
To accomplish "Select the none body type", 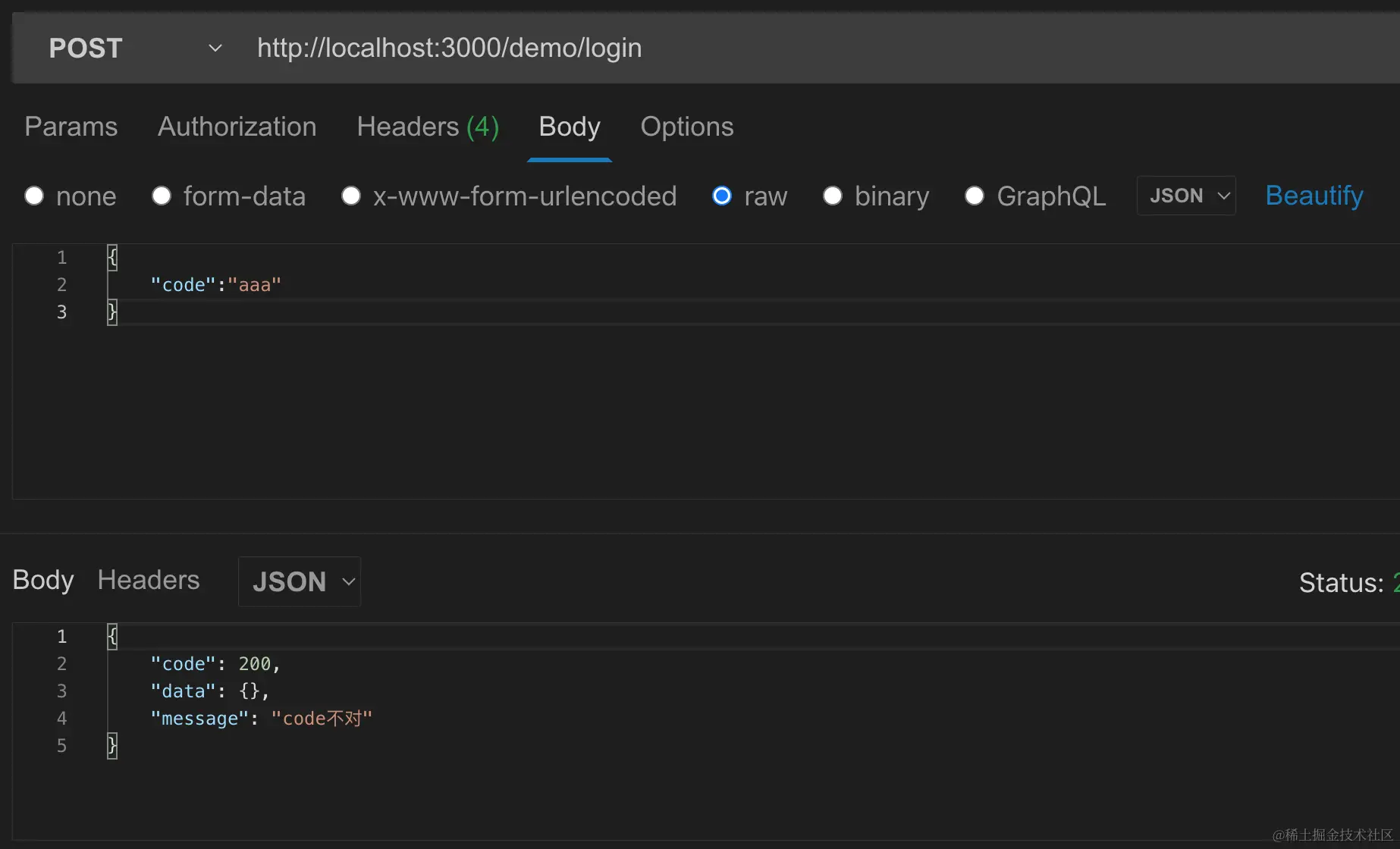I will 34,196.
